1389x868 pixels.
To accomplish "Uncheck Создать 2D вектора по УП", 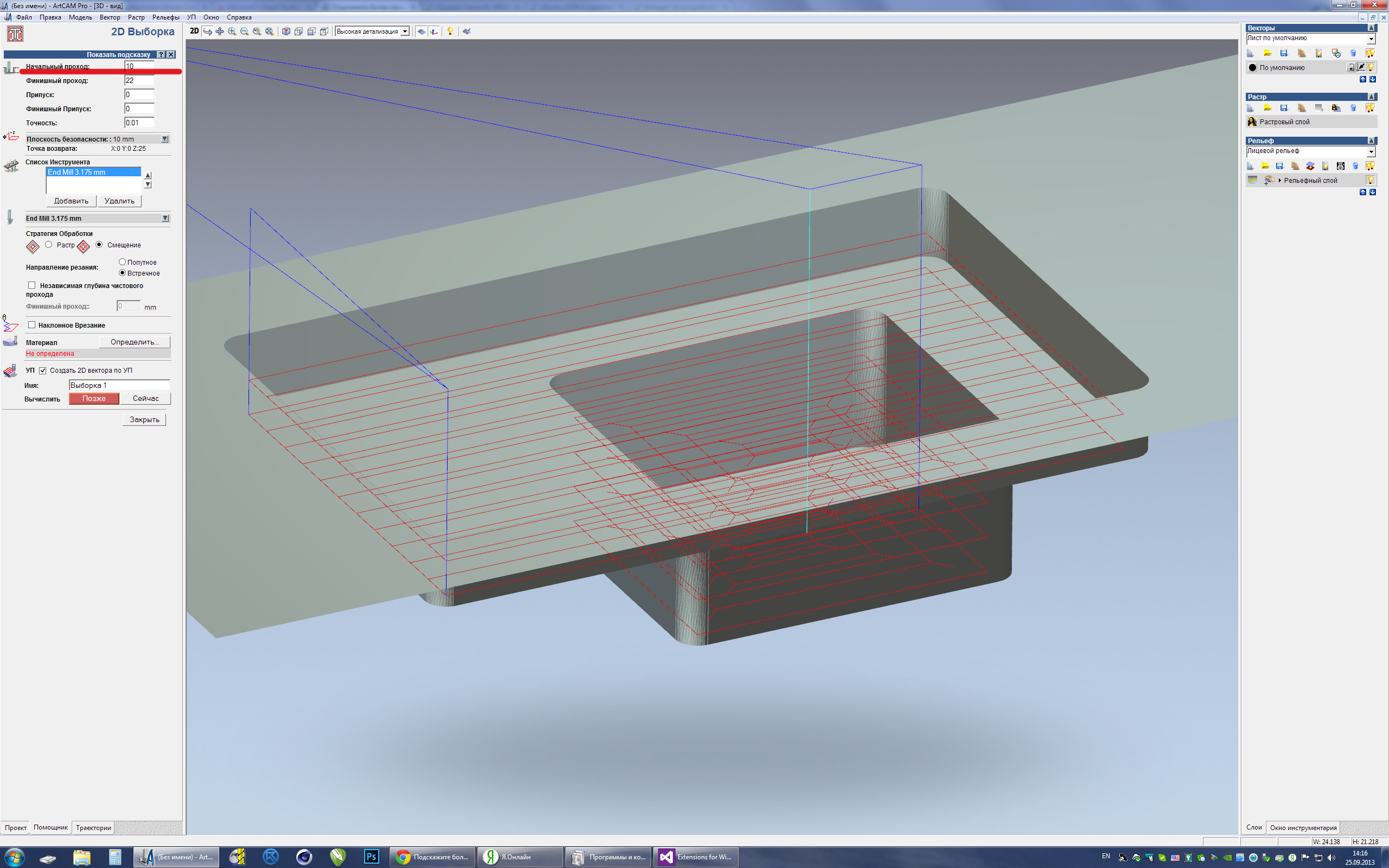I will coord(42,371).
